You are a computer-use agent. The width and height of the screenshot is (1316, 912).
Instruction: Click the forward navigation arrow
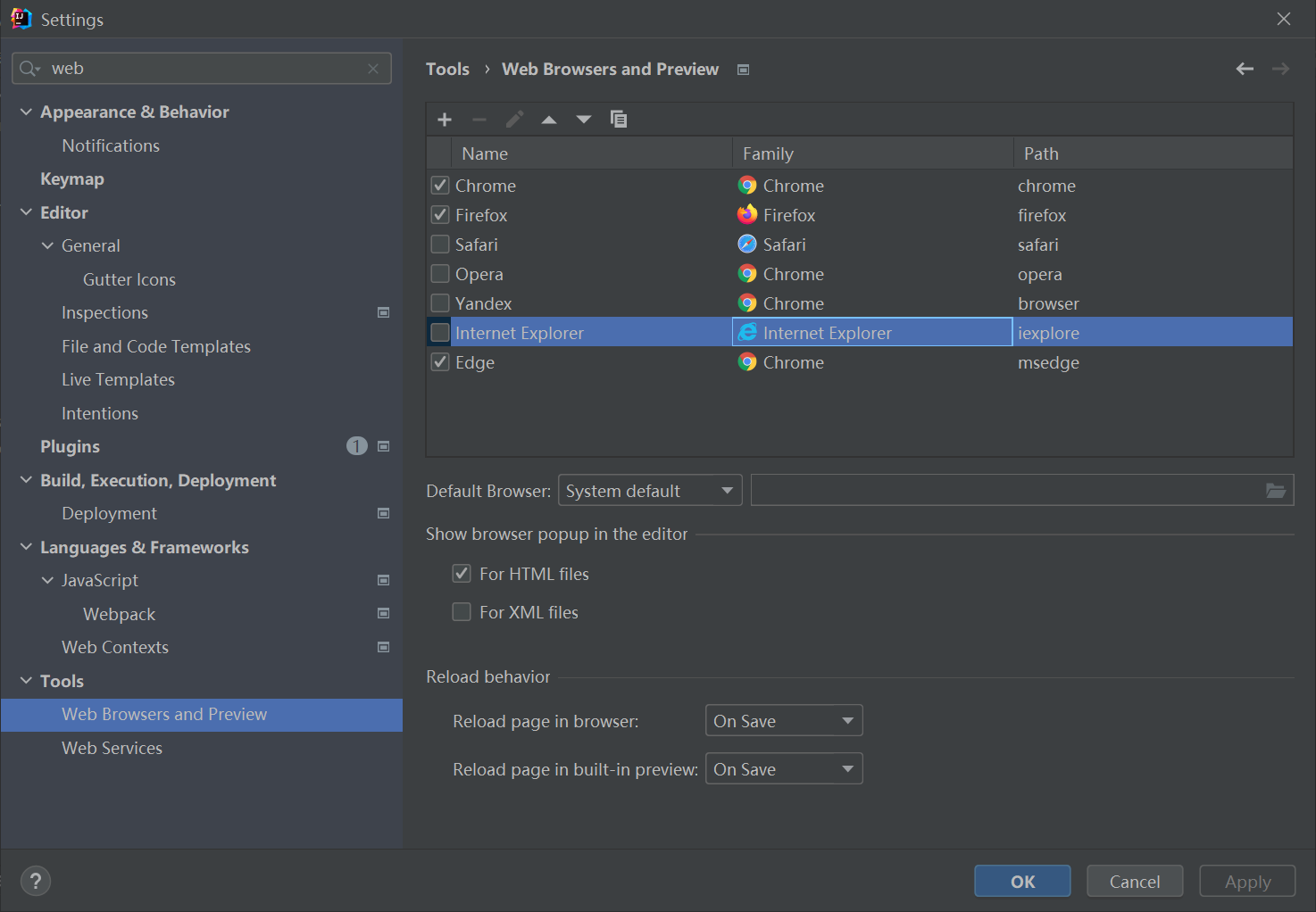click(1280, 69)
